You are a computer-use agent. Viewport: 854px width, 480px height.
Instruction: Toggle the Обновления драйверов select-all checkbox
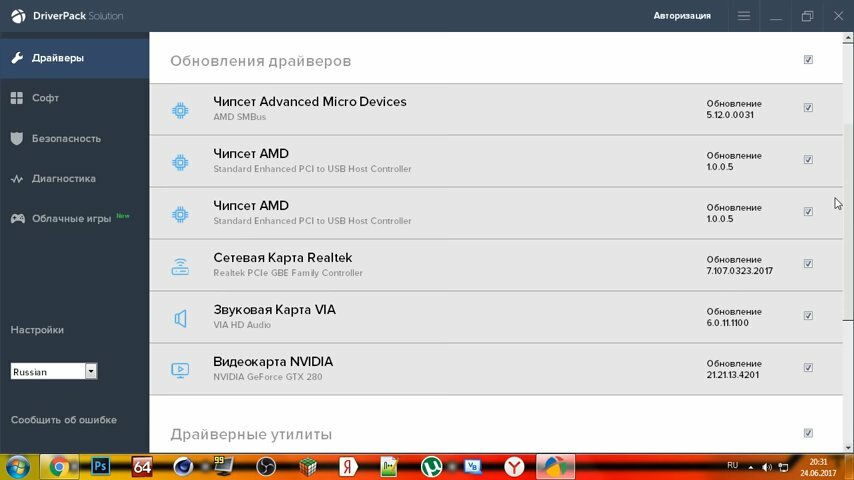tap(808, 59)
